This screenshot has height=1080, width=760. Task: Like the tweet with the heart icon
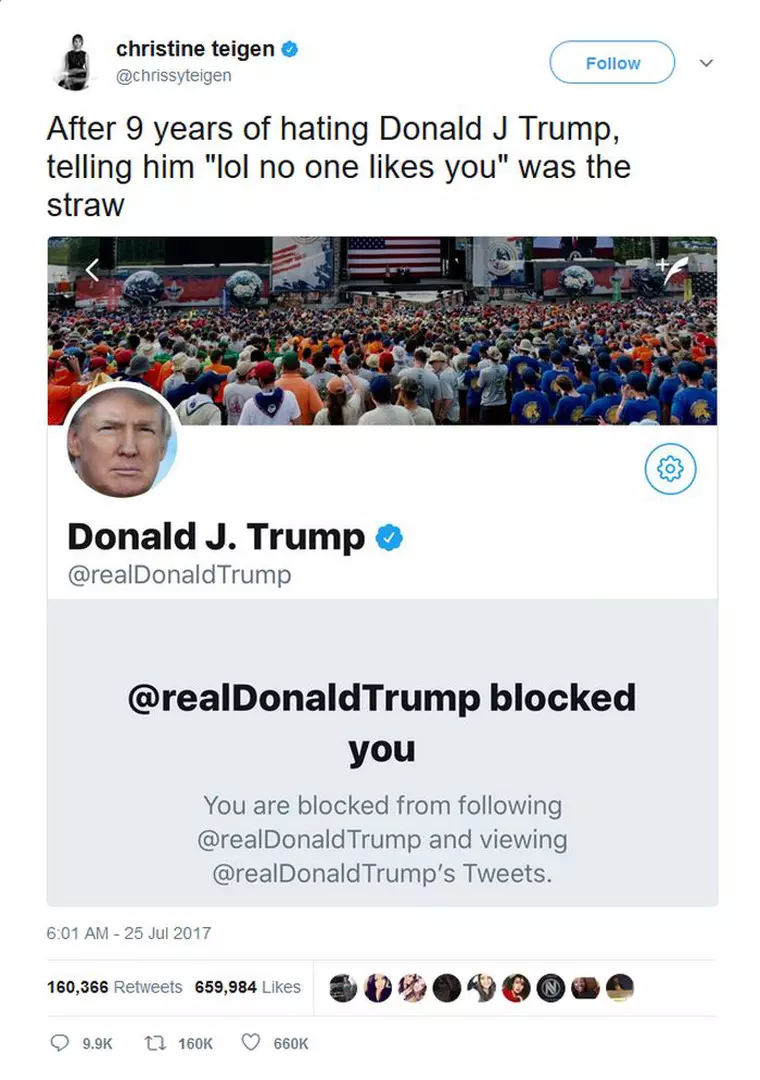point(251,1043)
